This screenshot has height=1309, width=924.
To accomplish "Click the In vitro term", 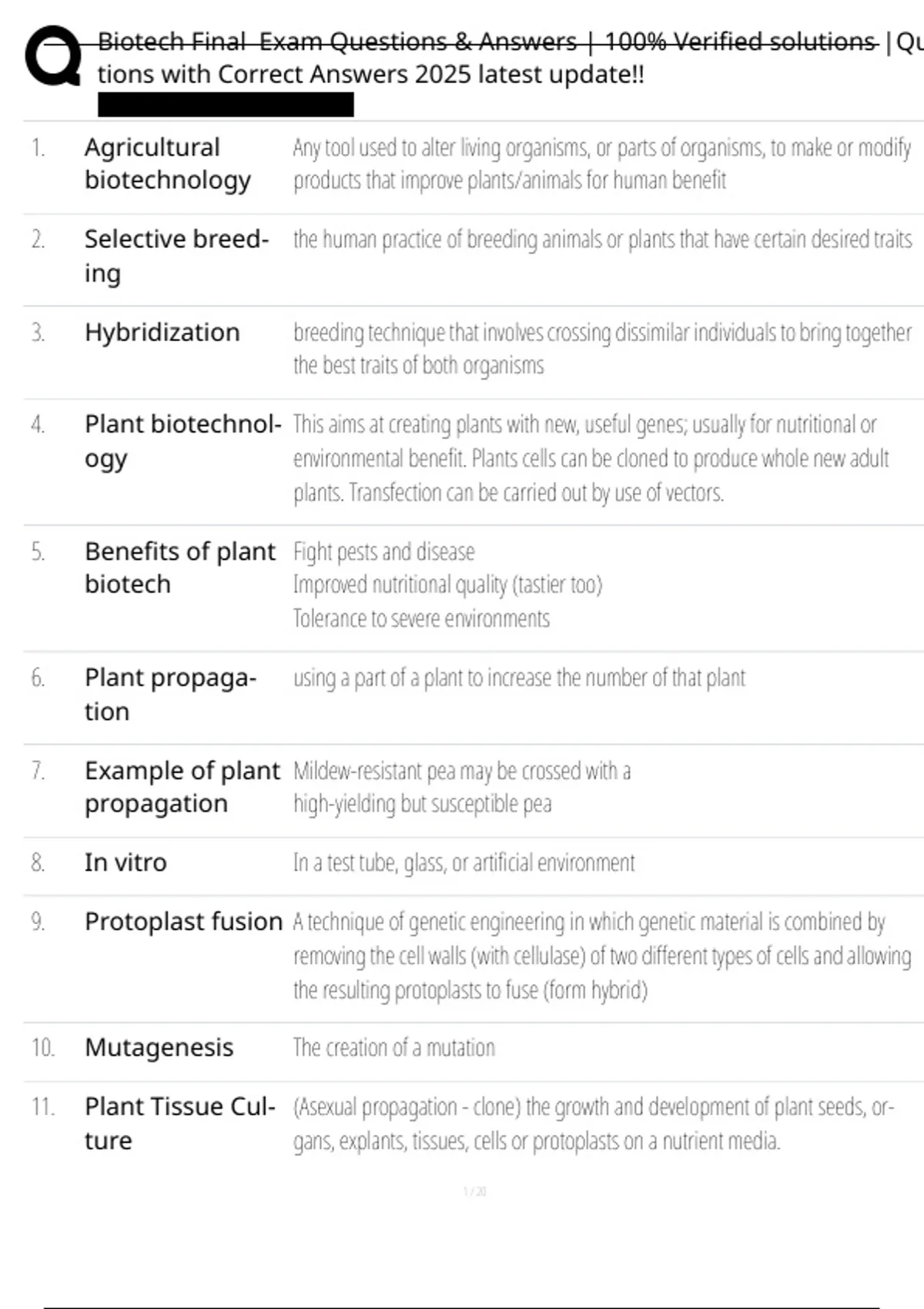I will [126, 862].
